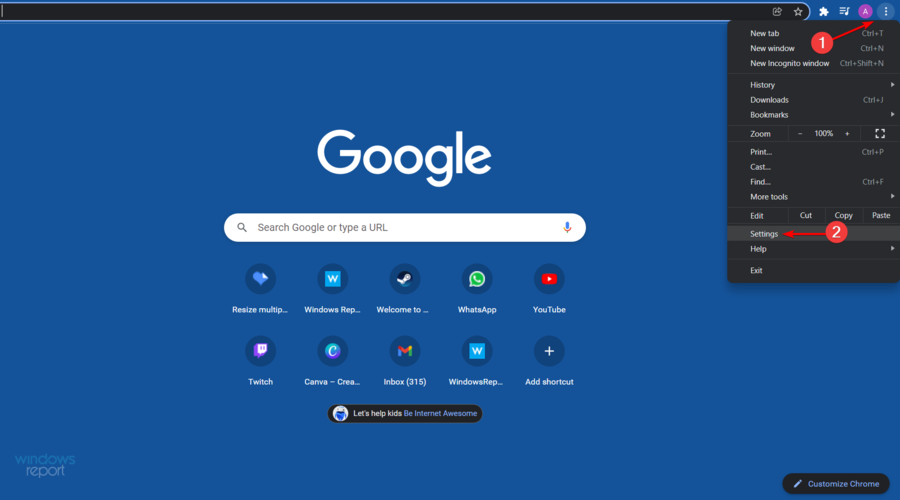Click Cut in the Edit row
This screenshot has height=500, width=900.
806,215
